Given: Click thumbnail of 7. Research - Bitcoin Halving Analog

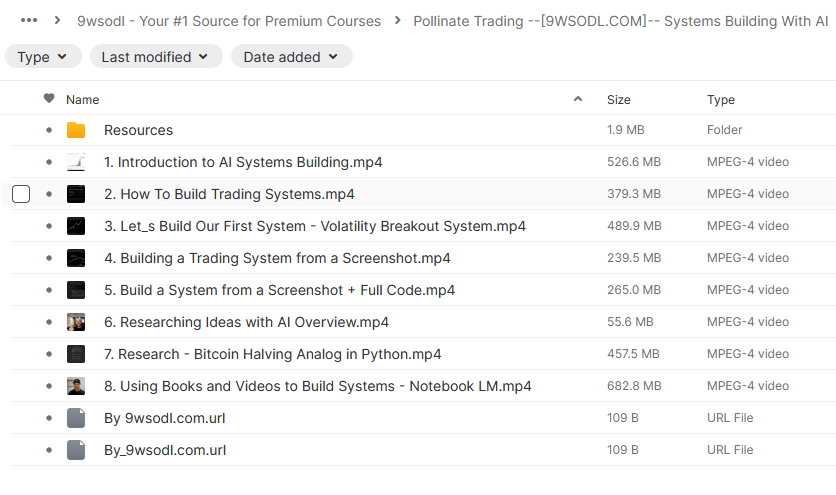Looking at the screenshot, I should [x=76, y=354].
